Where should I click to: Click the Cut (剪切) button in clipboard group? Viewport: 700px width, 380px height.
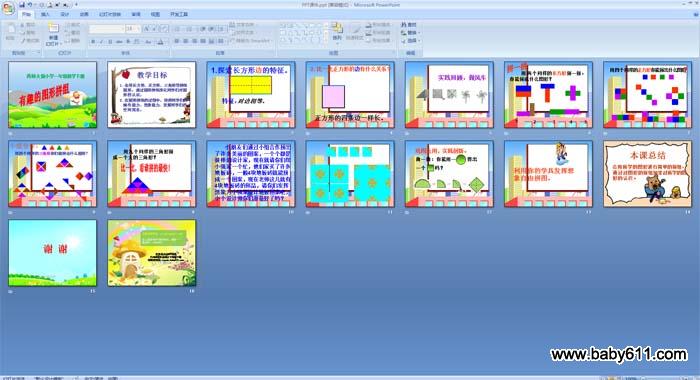pyautogui.click(x=27, y=25)
